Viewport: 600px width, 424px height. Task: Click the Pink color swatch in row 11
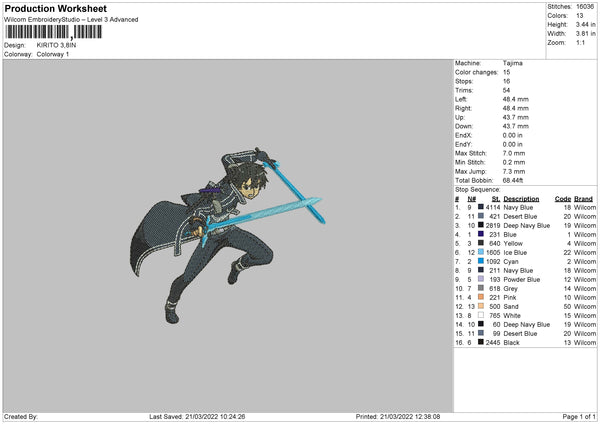coord(481,297)
